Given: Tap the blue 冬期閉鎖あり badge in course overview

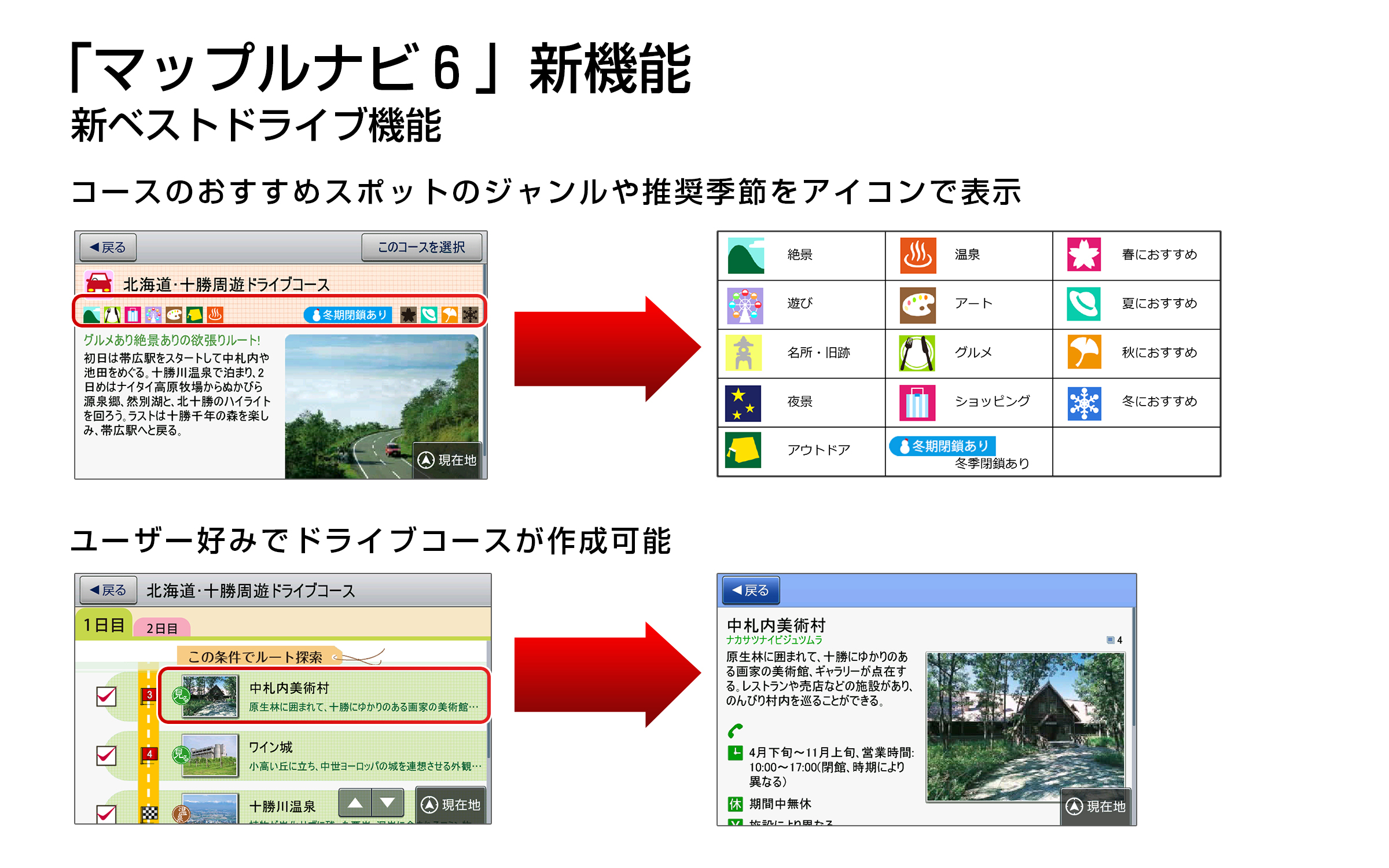Looking at the screenshot, I should (348, 315).
